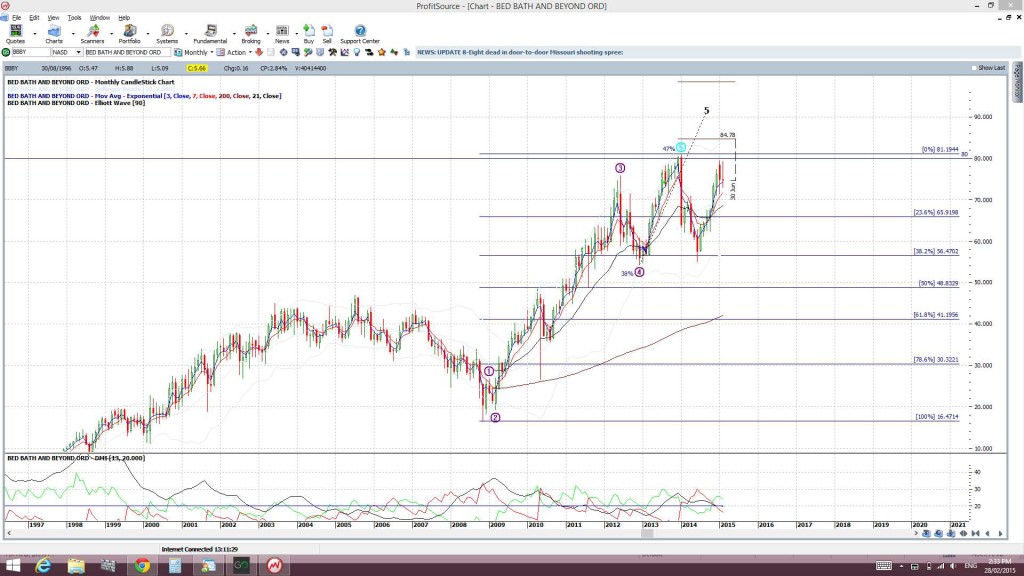Shift chart left with the left triangle

click(x=987, y=534)
